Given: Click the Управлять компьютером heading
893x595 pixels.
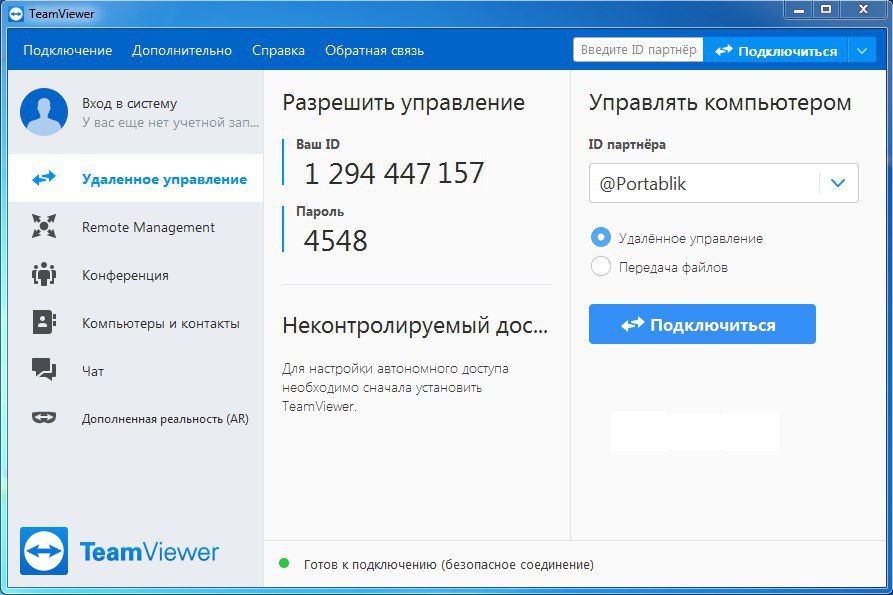Looking at the screenshot, I should point(720,103).
